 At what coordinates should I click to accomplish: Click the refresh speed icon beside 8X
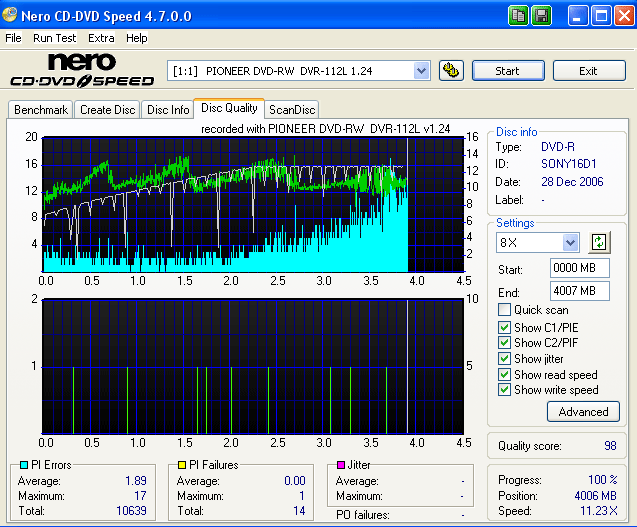[x=599, y=243]
